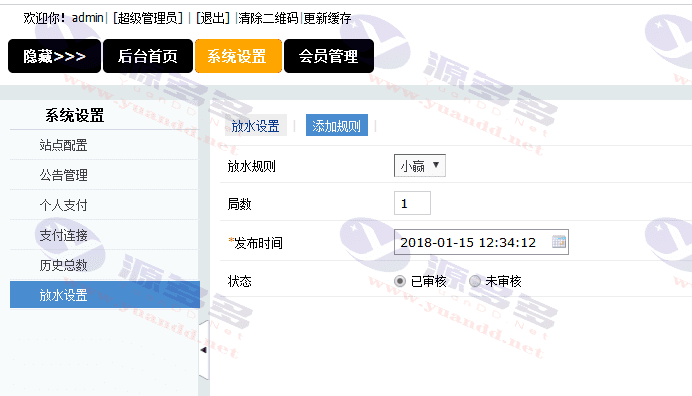
Task: Select the 添加规则 sub-tab
Action: click(x=337, y=126)
